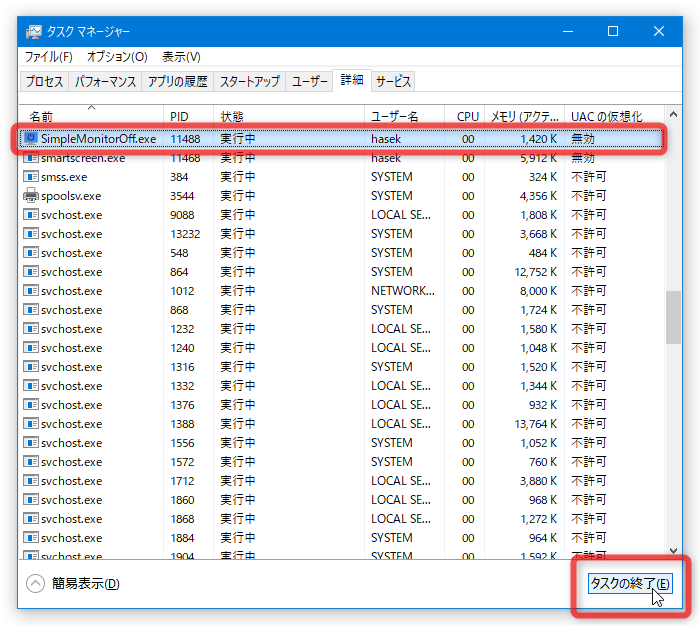Select the 詳細 tab
Screen dimensions: 700x626
(x=352, y=80)
